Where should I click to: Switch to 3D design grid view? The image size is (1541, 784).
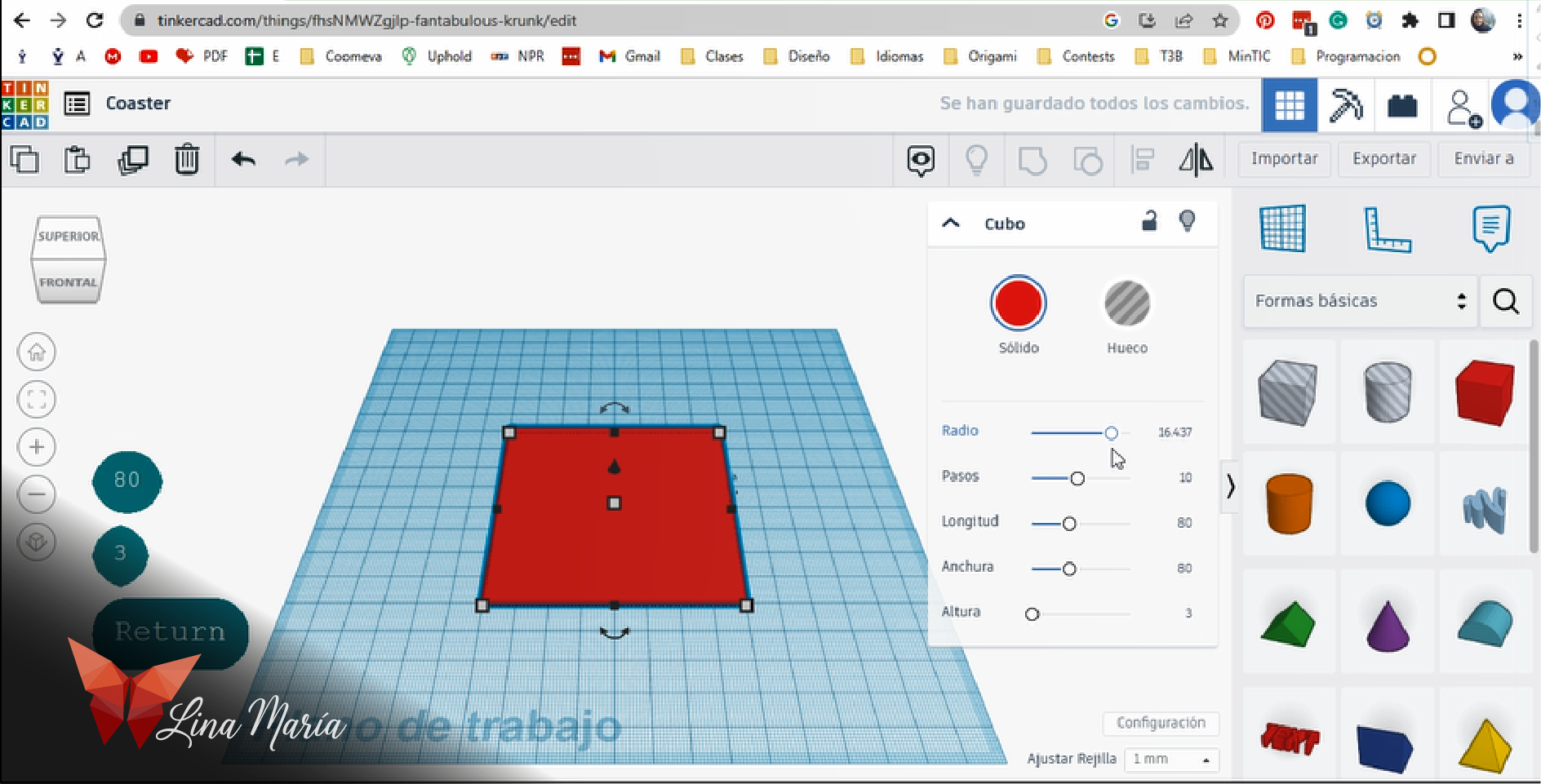[1290, 105]
